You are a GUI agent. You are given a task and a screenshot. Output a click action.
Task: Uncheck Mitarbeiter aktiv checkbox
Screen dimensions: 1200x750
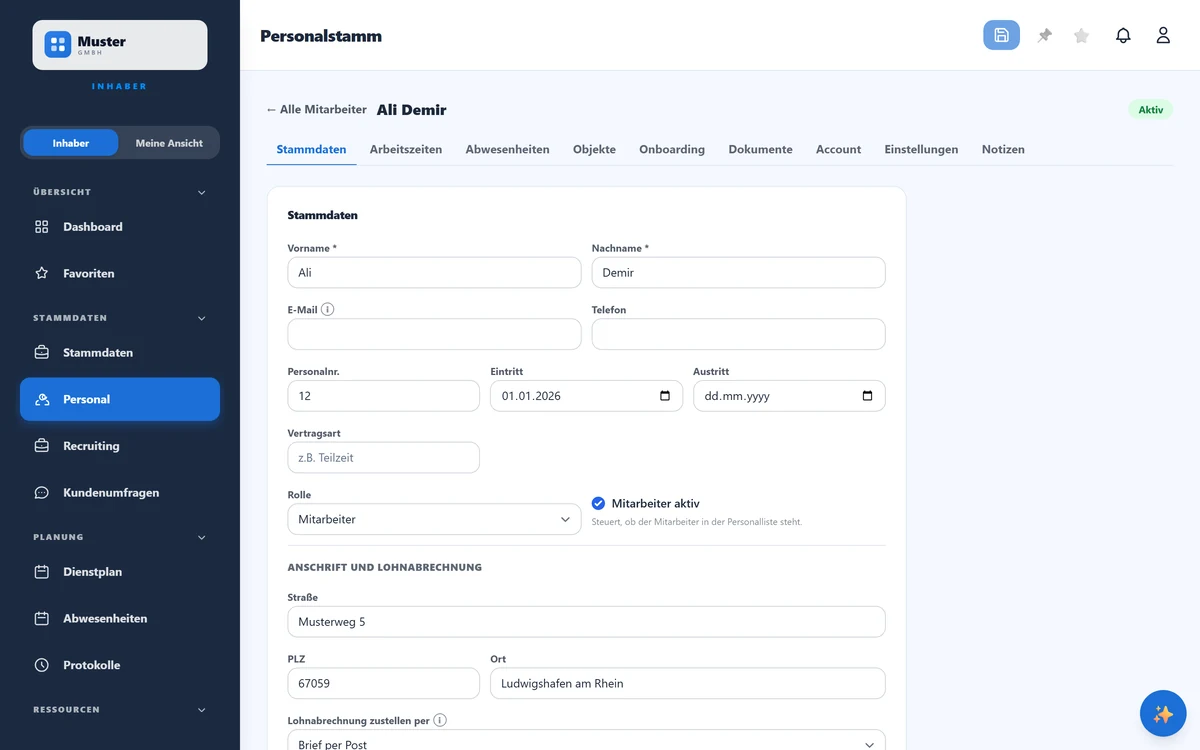click(x=598, y=503)
